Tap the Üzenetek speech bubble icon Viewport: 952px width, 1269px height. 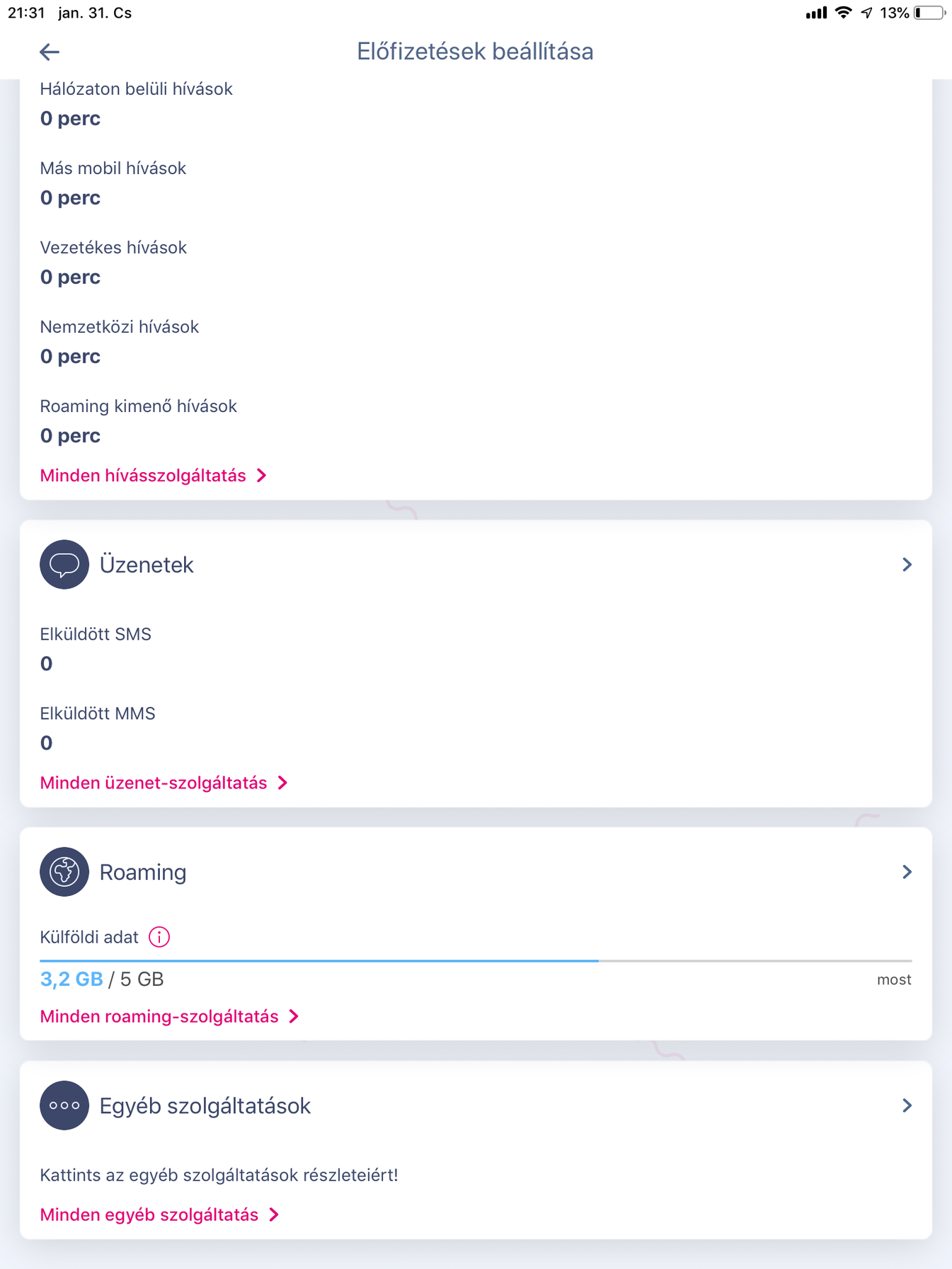pyautogui.click(x=64, y=565)
